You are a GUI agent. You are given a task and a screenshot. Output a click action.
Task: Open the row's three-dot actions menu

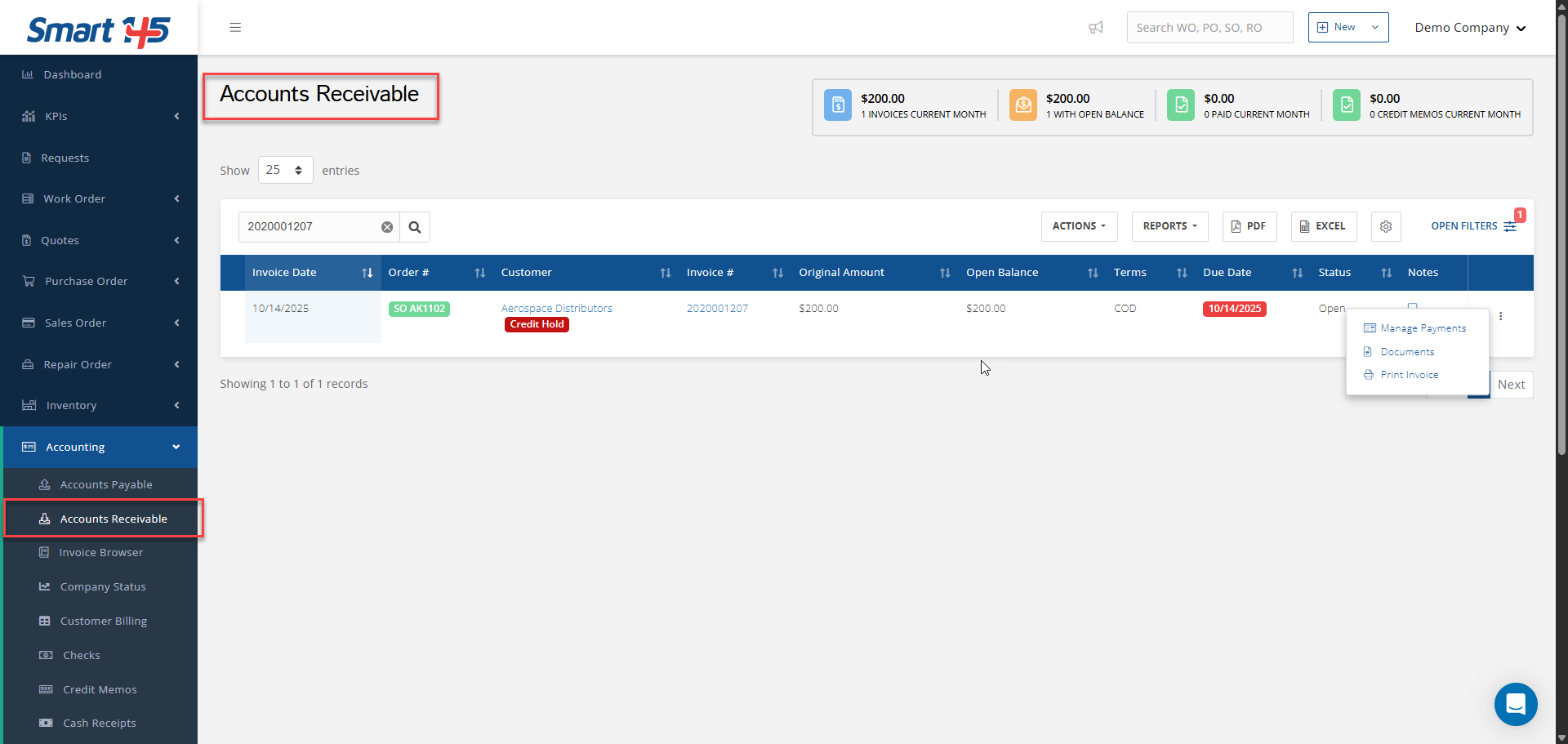click(x=1500, y=316)
